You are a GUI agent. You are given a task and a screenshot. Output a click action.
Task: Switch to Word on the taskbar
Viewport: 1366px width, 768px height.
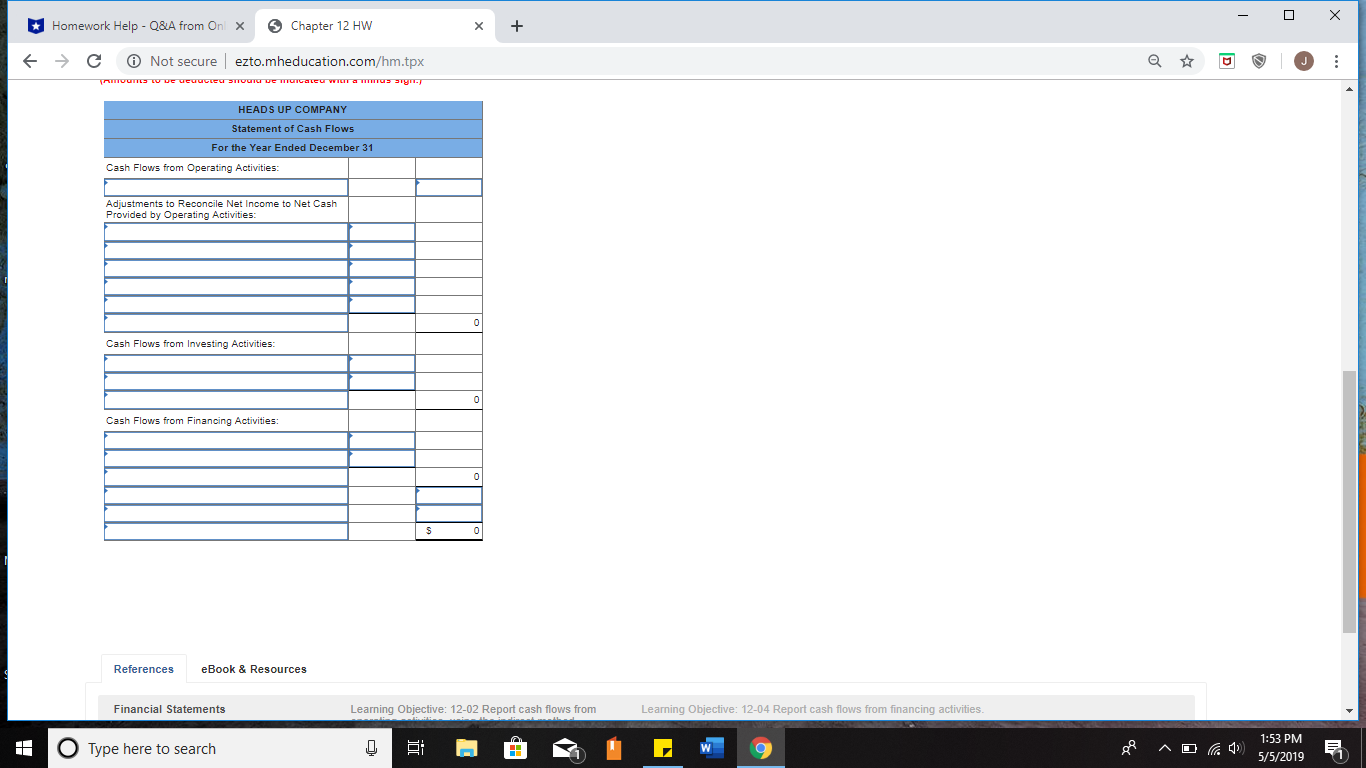711,748
